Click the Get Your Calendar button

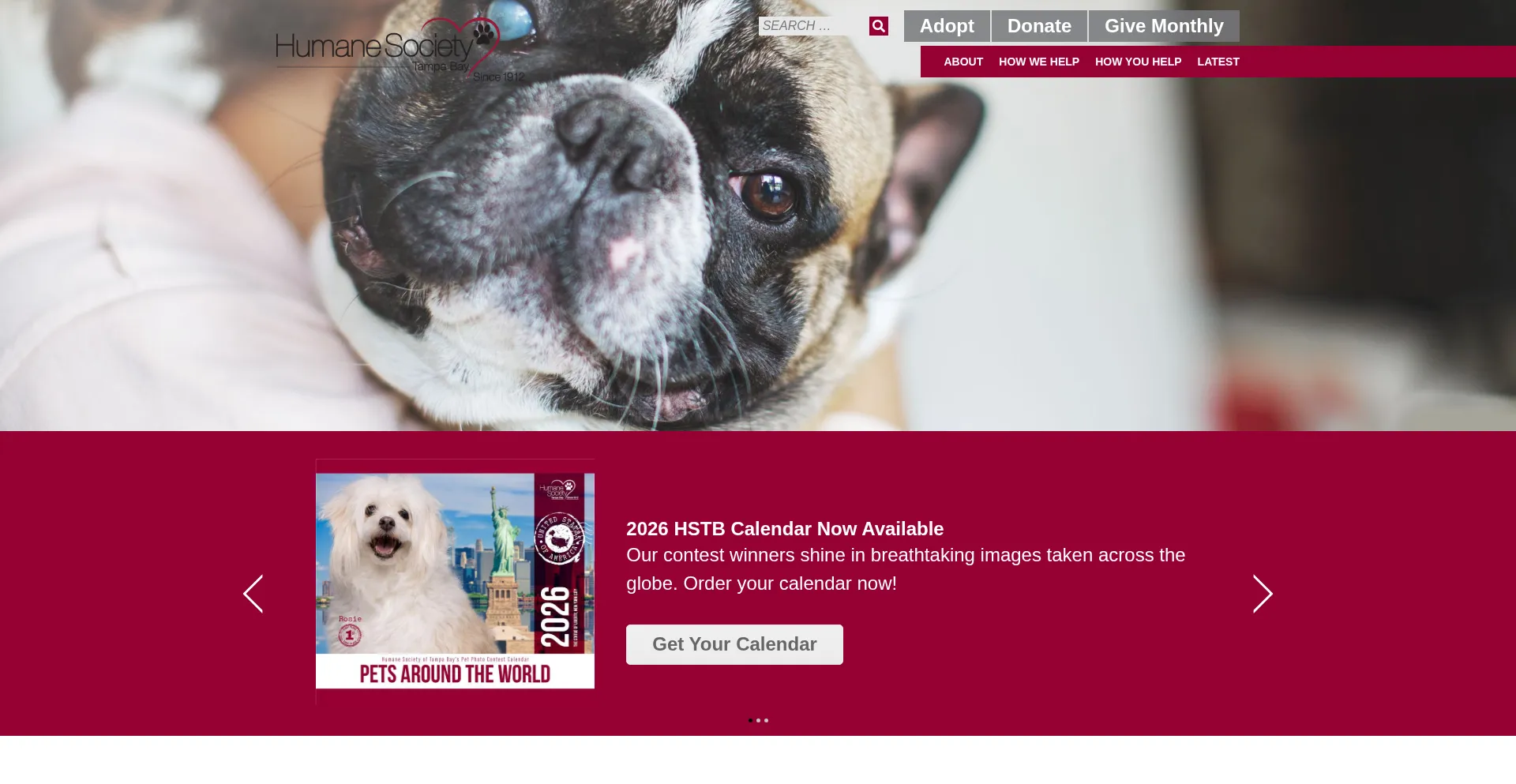tap(734, 644)
